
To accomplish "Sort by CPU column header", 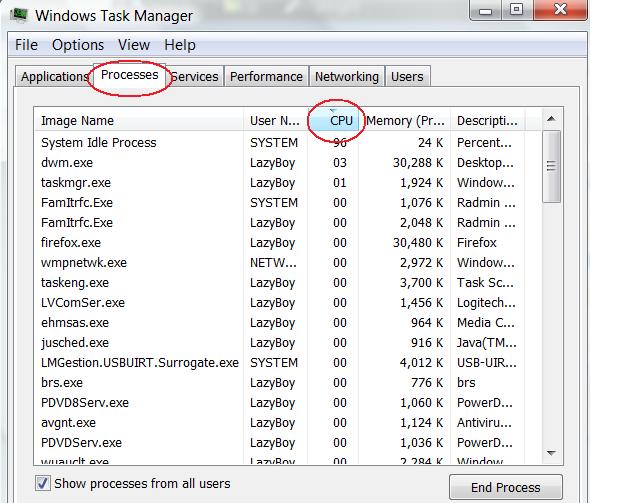I will pyautogui.click(x=333, y=121).
